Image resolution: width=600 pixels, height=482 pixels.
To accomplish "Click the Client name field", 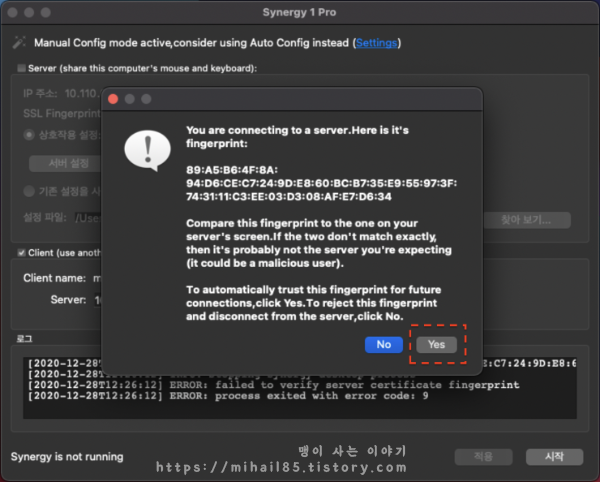I will pyautogui.click(x=98, y=278).
